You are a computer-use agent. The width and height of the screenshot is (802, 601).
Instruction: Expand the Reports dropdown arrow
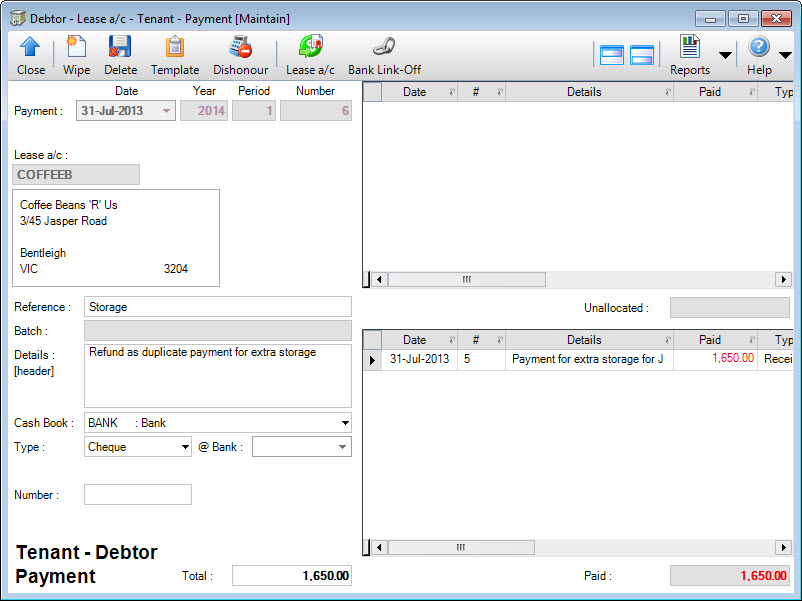click(725, 55)
